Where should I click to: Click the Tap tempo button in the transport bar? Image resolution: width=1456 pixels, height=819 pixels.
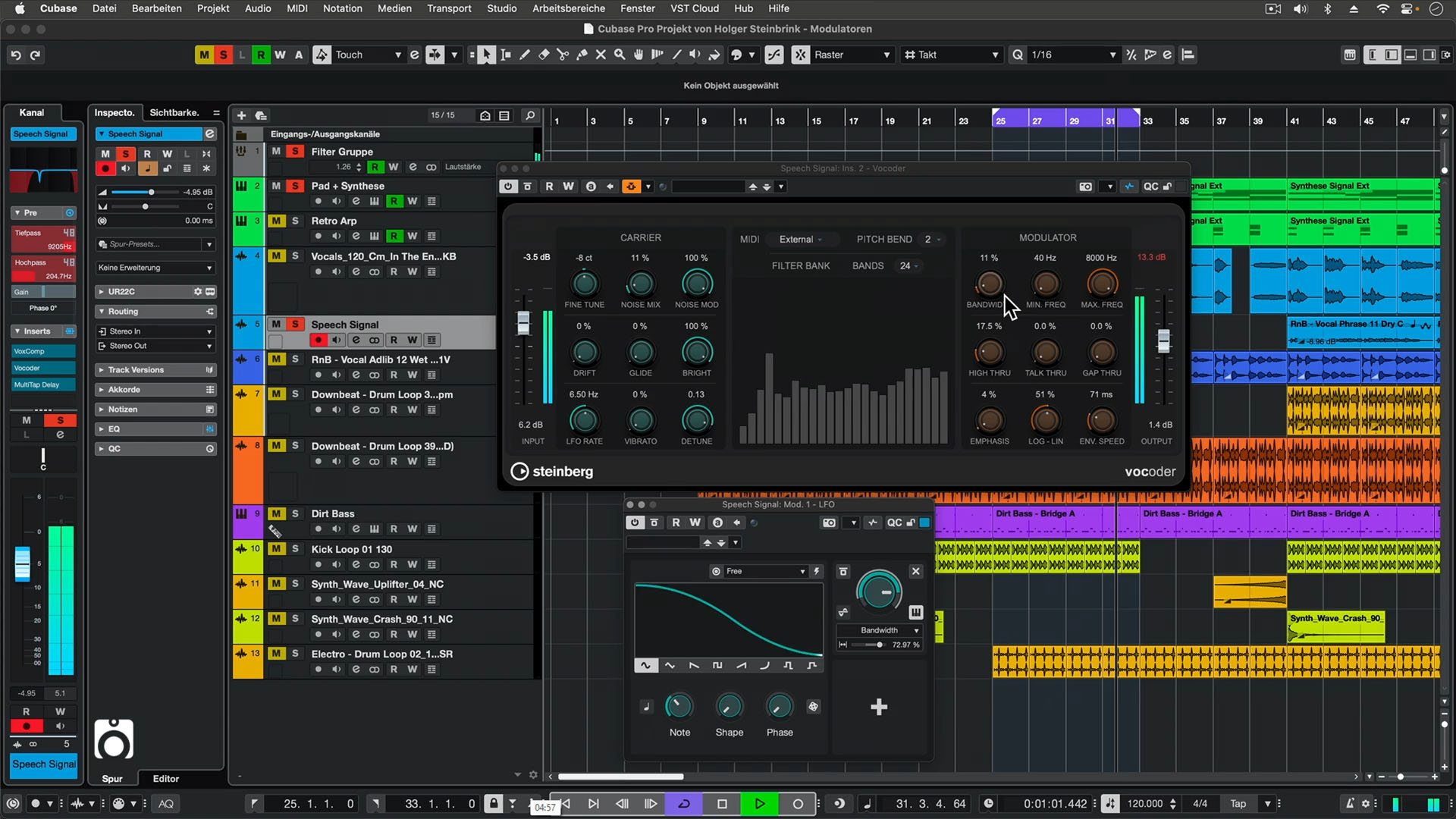tap(1236, 803)
